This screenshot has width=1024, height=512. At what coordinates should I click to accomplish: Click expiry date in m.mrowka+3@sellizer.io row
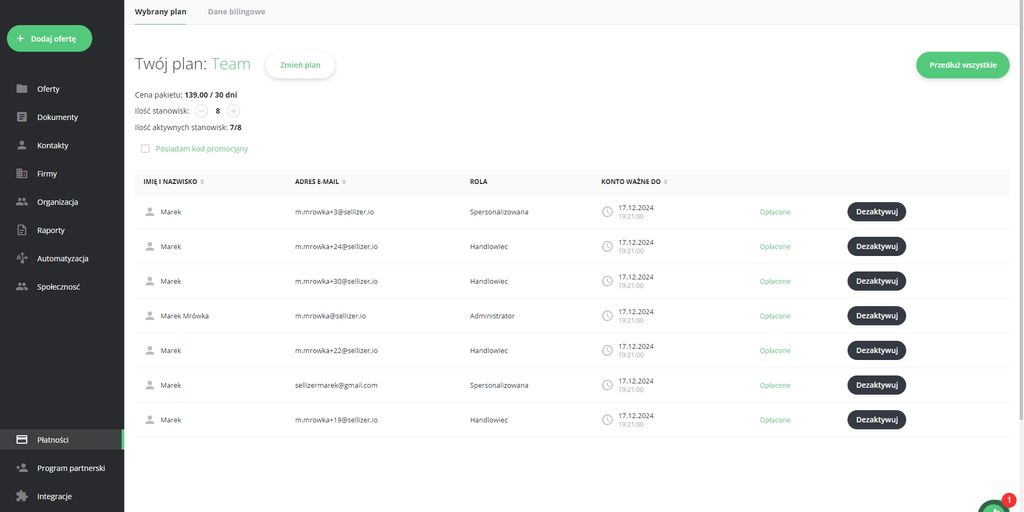[x=636, y=208]
